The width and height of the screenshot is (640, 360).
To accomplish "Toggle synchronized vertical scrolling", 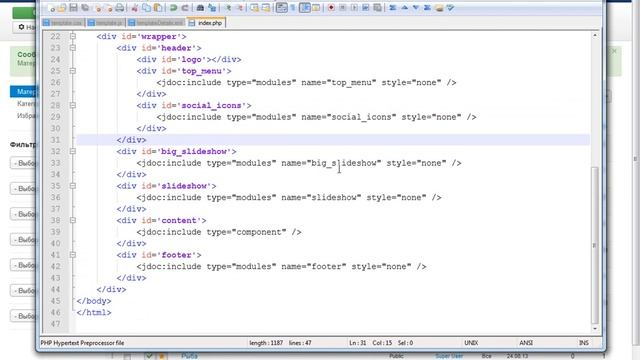I will (x=254, y=8).
